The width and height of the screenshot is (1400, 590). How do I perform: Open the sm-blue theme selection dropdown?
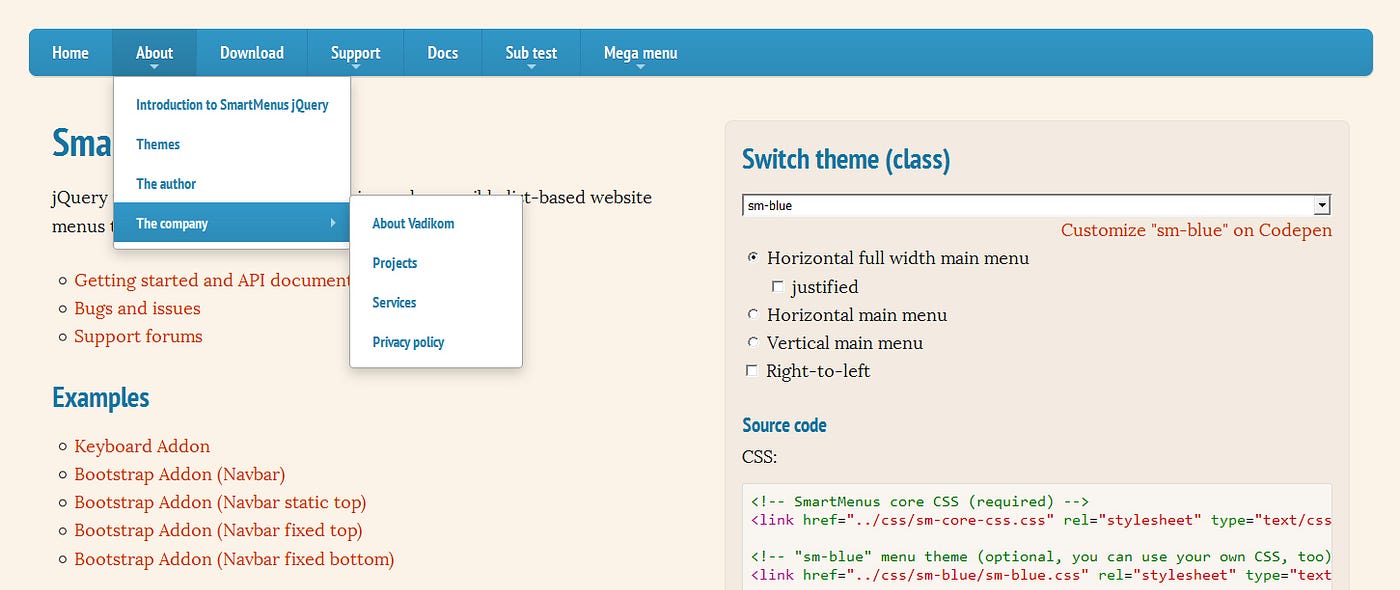coord(1035,204)
